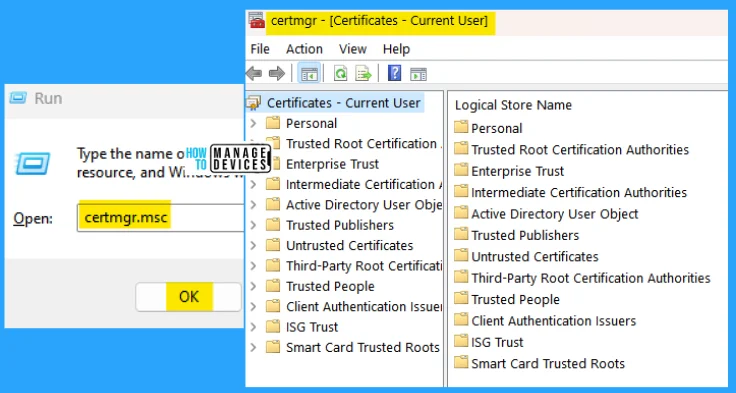Click the Open field containing certmgr.msc
The image size is (736, 393).
pos(161,218)
